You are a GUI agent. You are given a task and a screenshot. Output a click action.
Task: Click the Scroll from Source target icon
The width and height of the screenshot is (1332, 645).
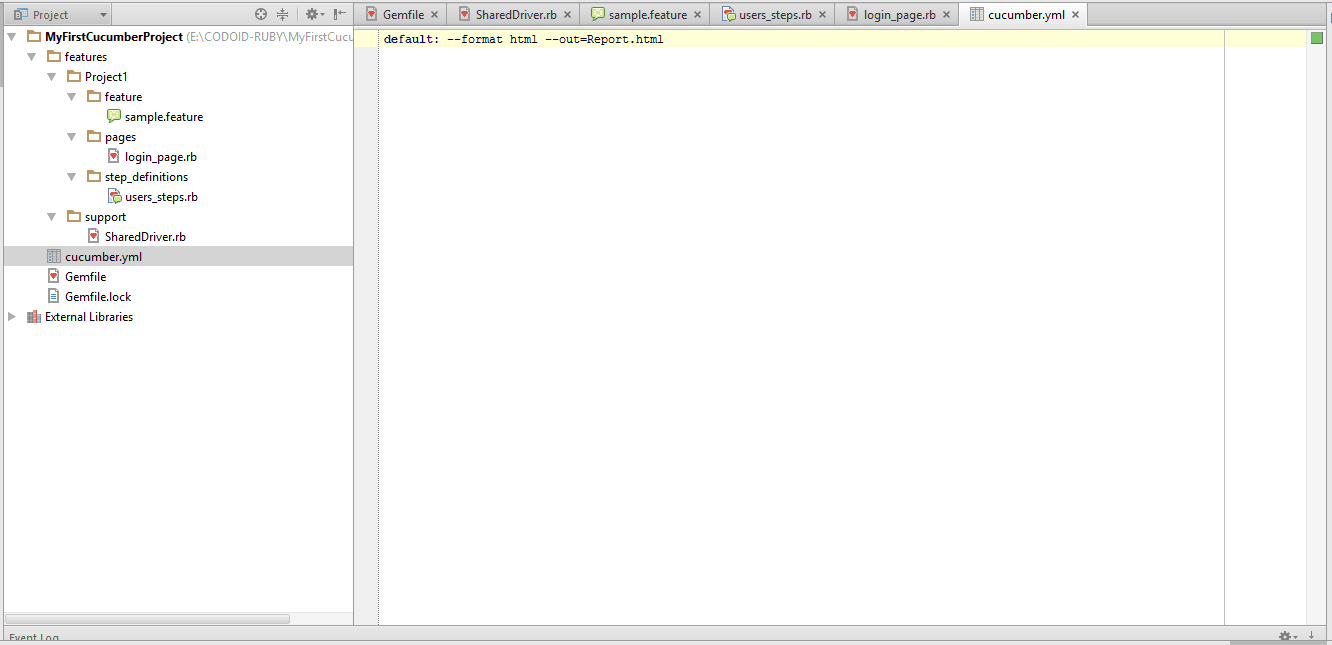tap(261, 15)
